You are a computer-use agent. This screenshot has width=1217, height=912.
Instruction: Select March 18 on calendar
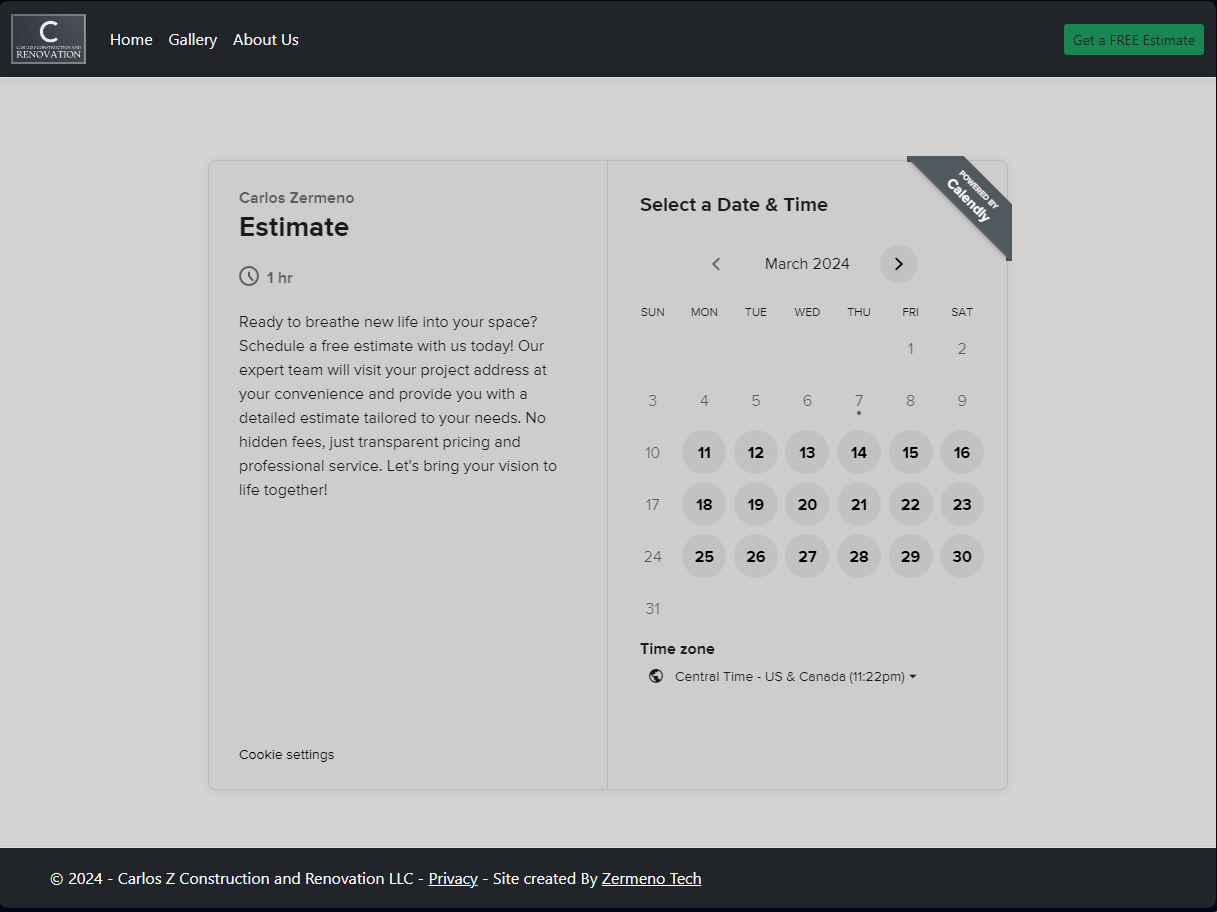point(704,505)
